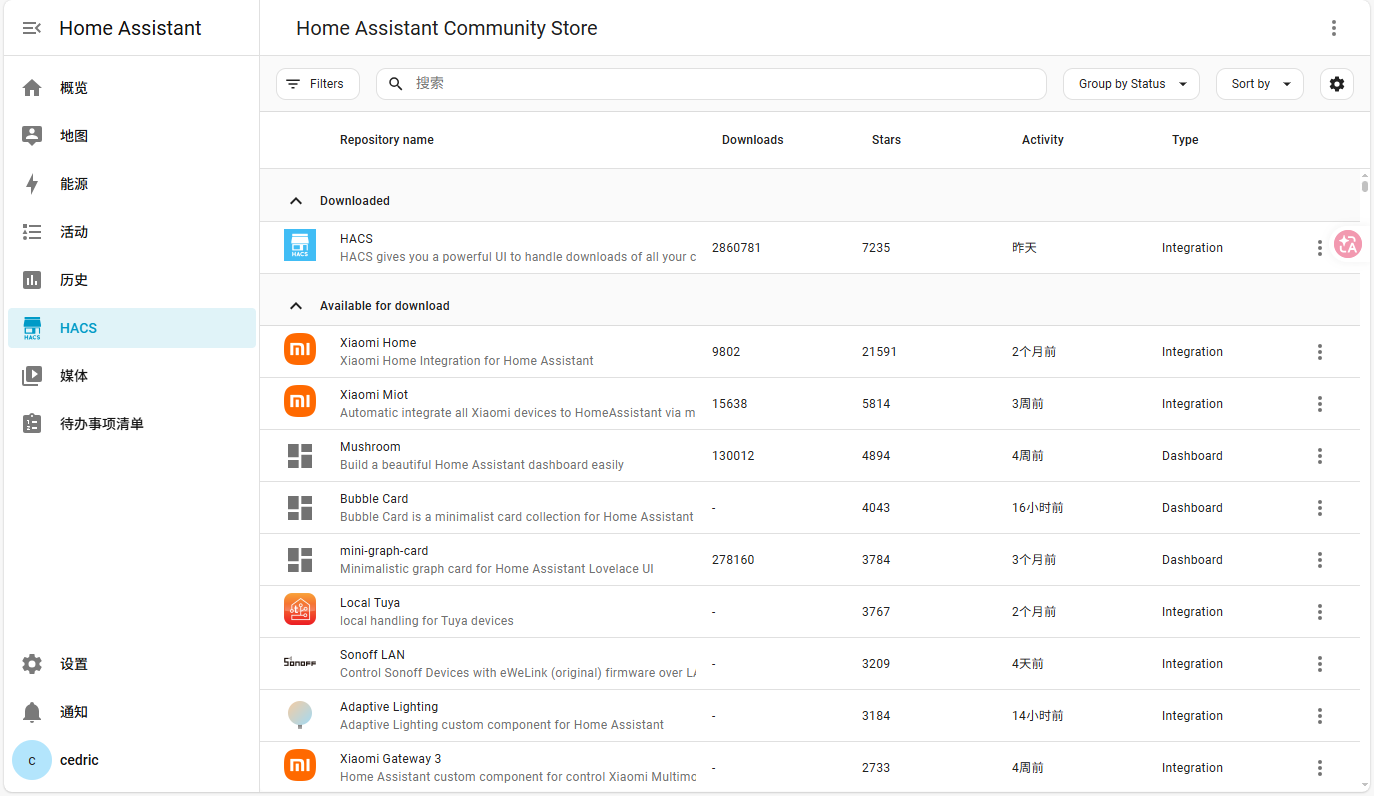
Task: Collapse the Available for download group
Action: tap(296, 306)
